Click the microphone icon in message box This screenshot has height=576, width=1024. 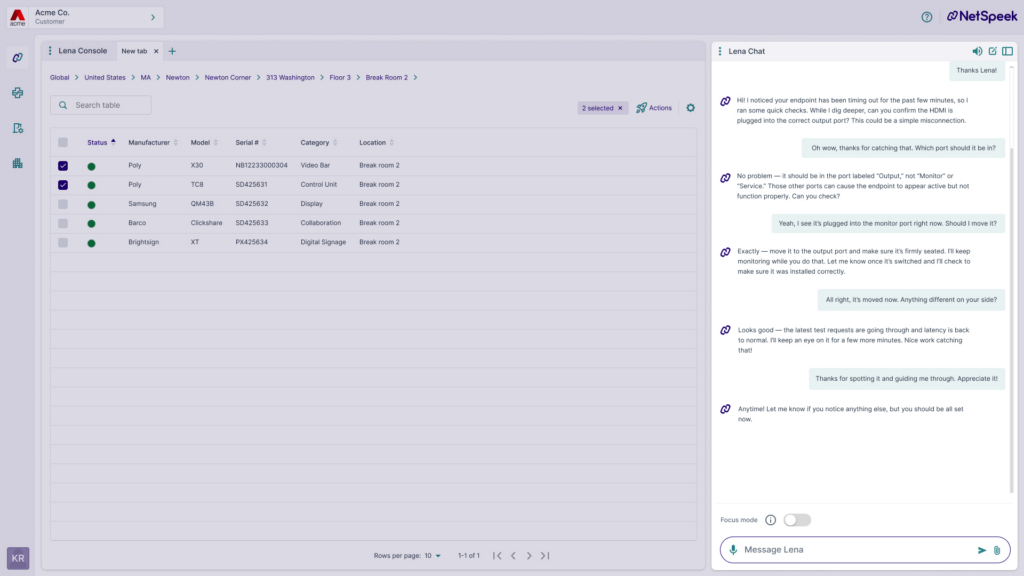click(x=733, y=550)
